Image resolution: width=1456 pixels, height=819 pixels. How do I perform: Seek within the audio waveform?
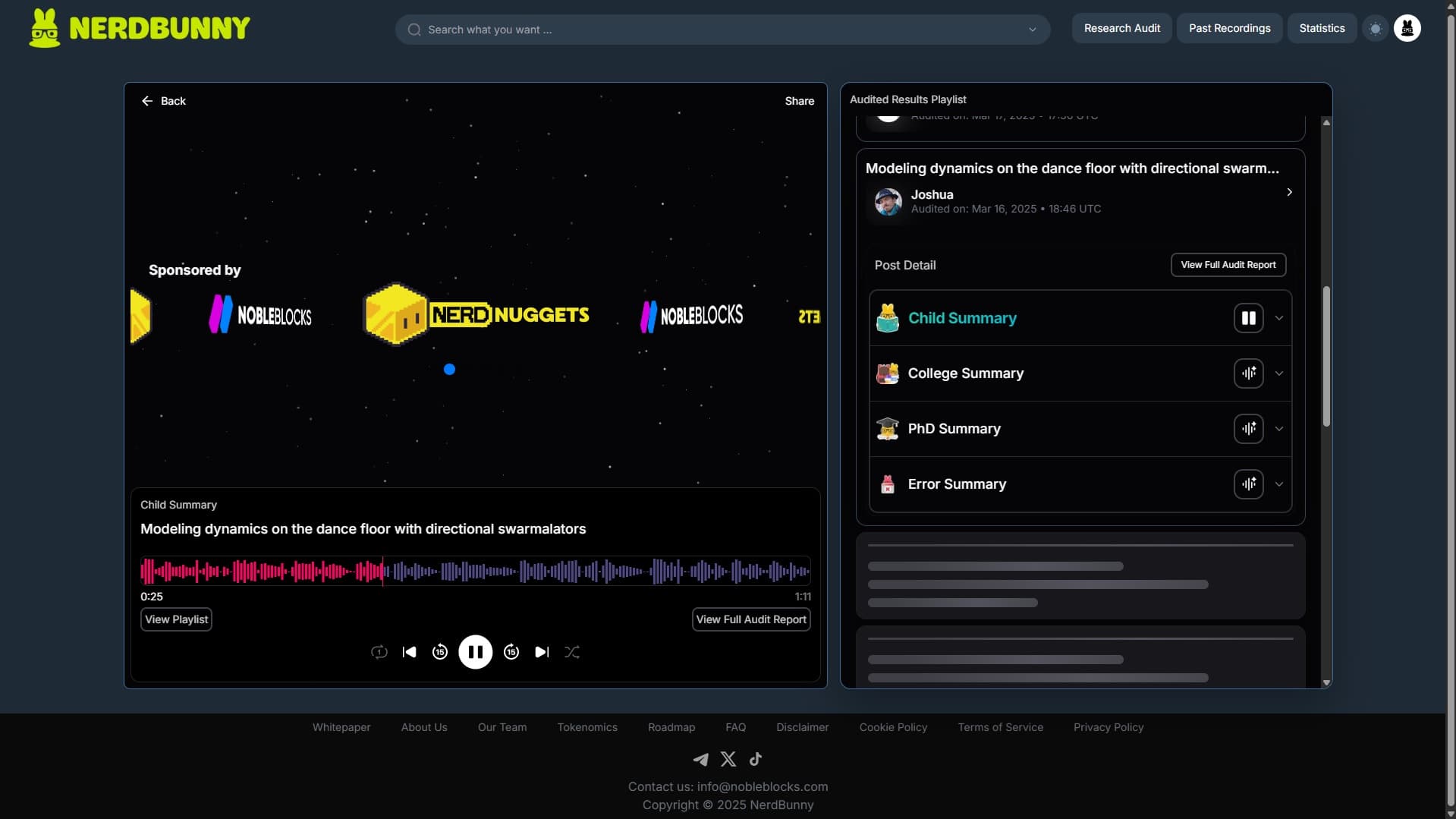tap(475, 571)
